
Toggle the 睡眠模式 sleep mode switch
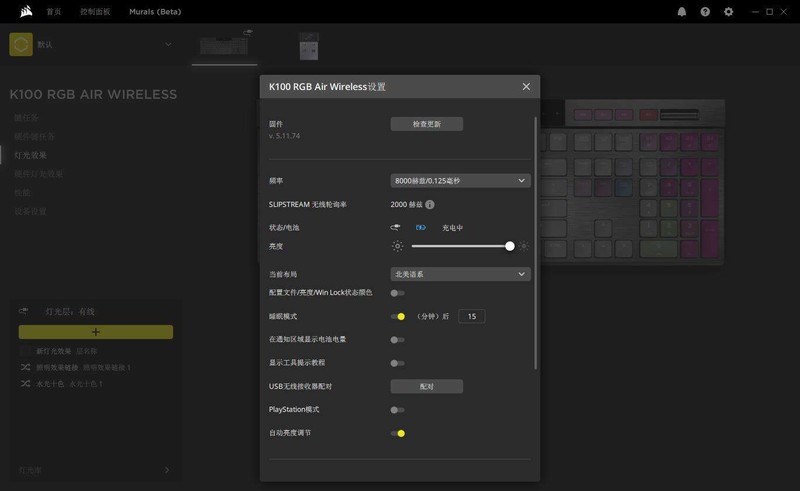tap(397, 316)
